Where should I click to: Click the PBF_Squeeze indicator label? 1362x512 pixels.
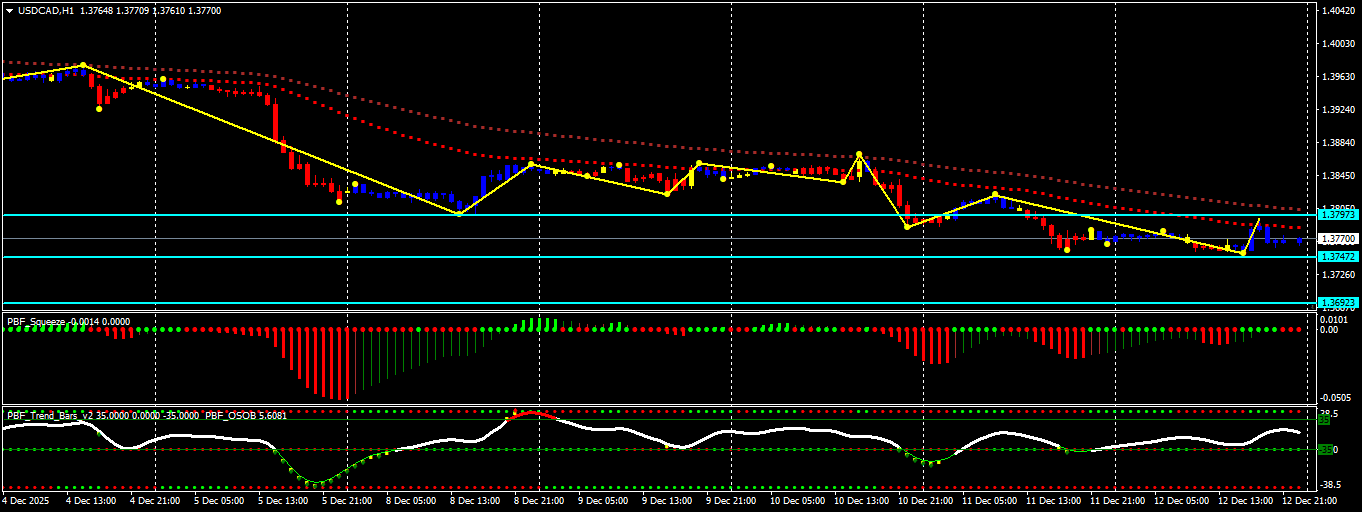click(37, 322)
